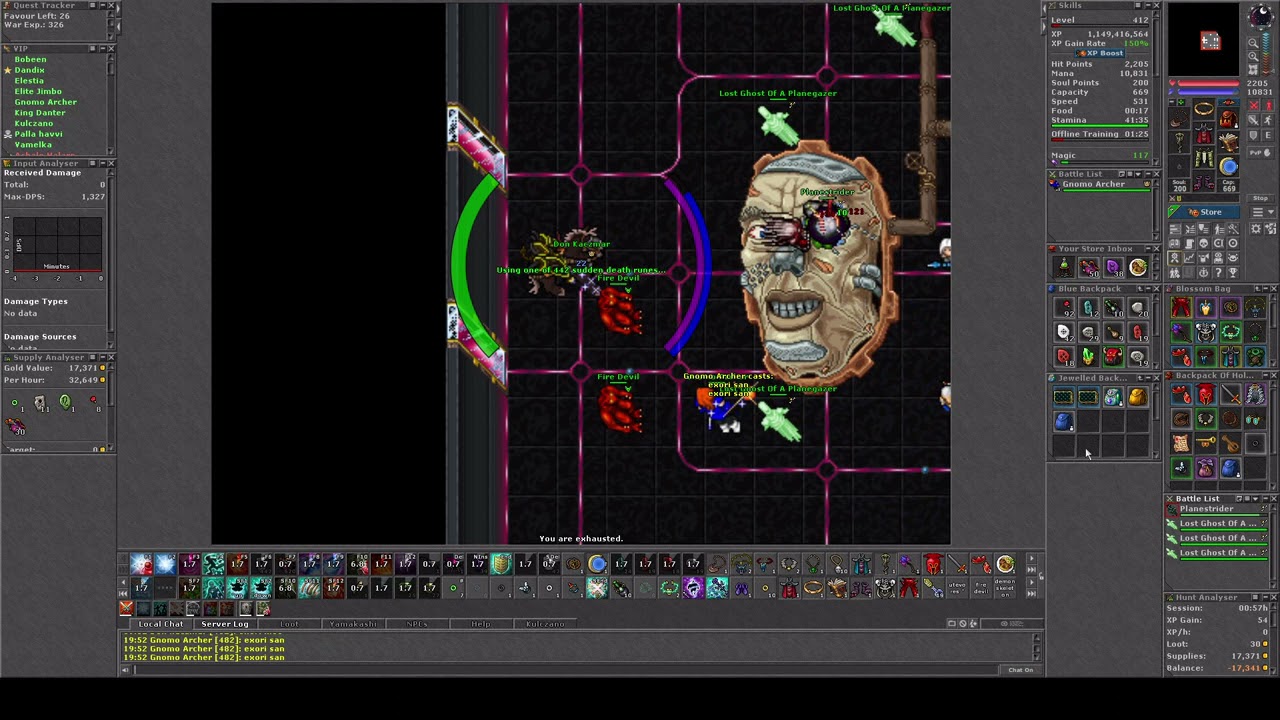Image resolution: width=1280 pixels, height=720 pixels.
Task: Click the sword item in Backpack Of Holding
Action: click(1230, 396)
